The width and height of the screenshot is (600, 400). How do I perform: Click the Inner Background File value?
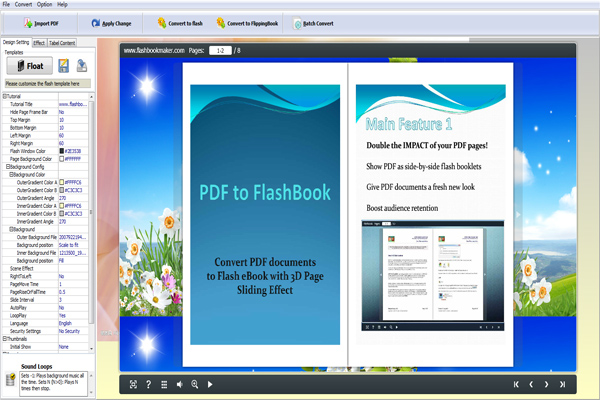click(x=73, y=253)
